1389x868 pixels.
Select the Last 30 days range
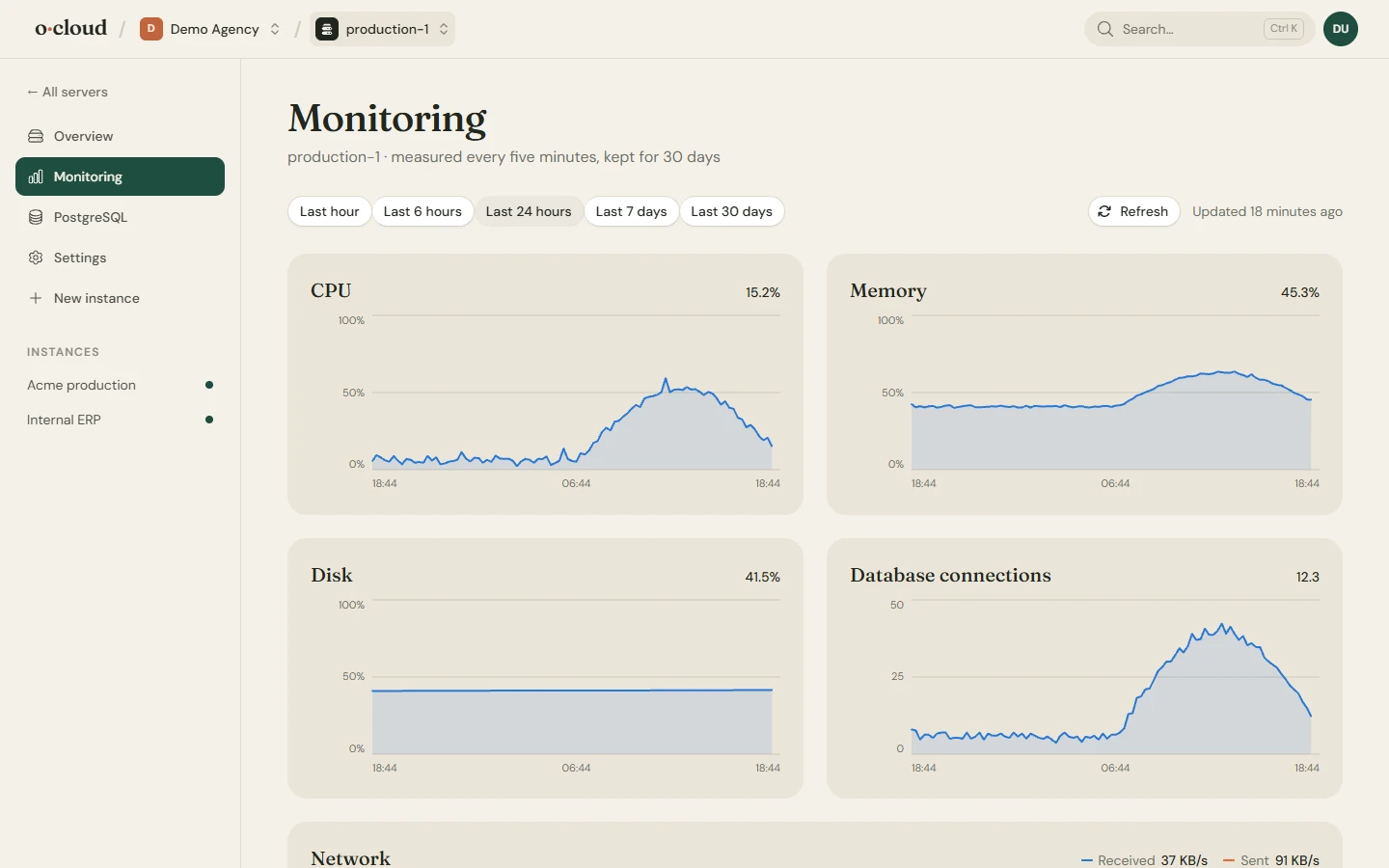[x=731, y=211]
